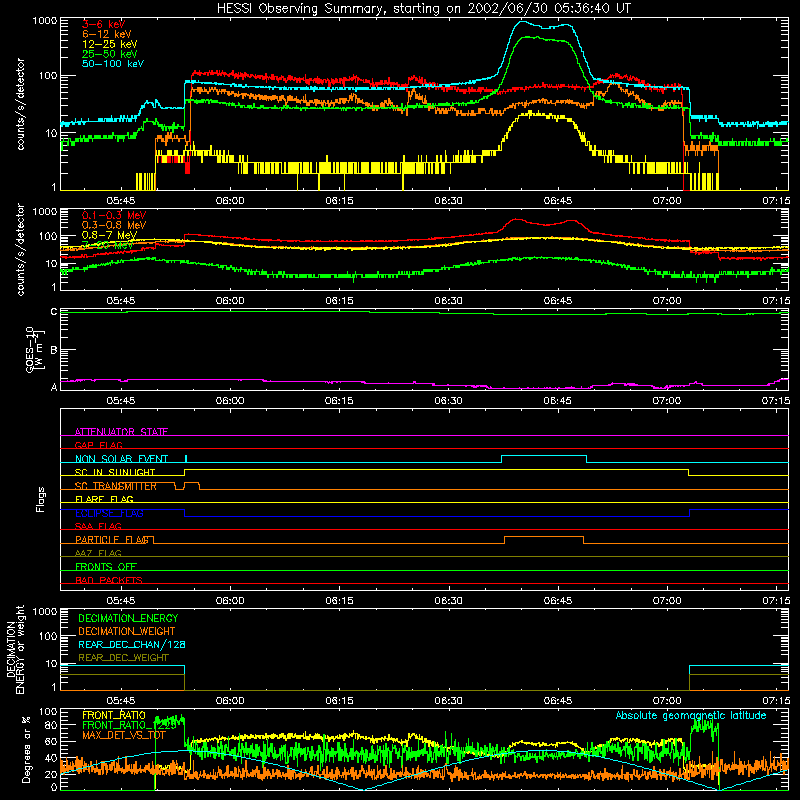Select the SC_IN_SUNLIGHT flag label
The width and height of the screenshot is (800, 800).
click(x=115, y=472)
